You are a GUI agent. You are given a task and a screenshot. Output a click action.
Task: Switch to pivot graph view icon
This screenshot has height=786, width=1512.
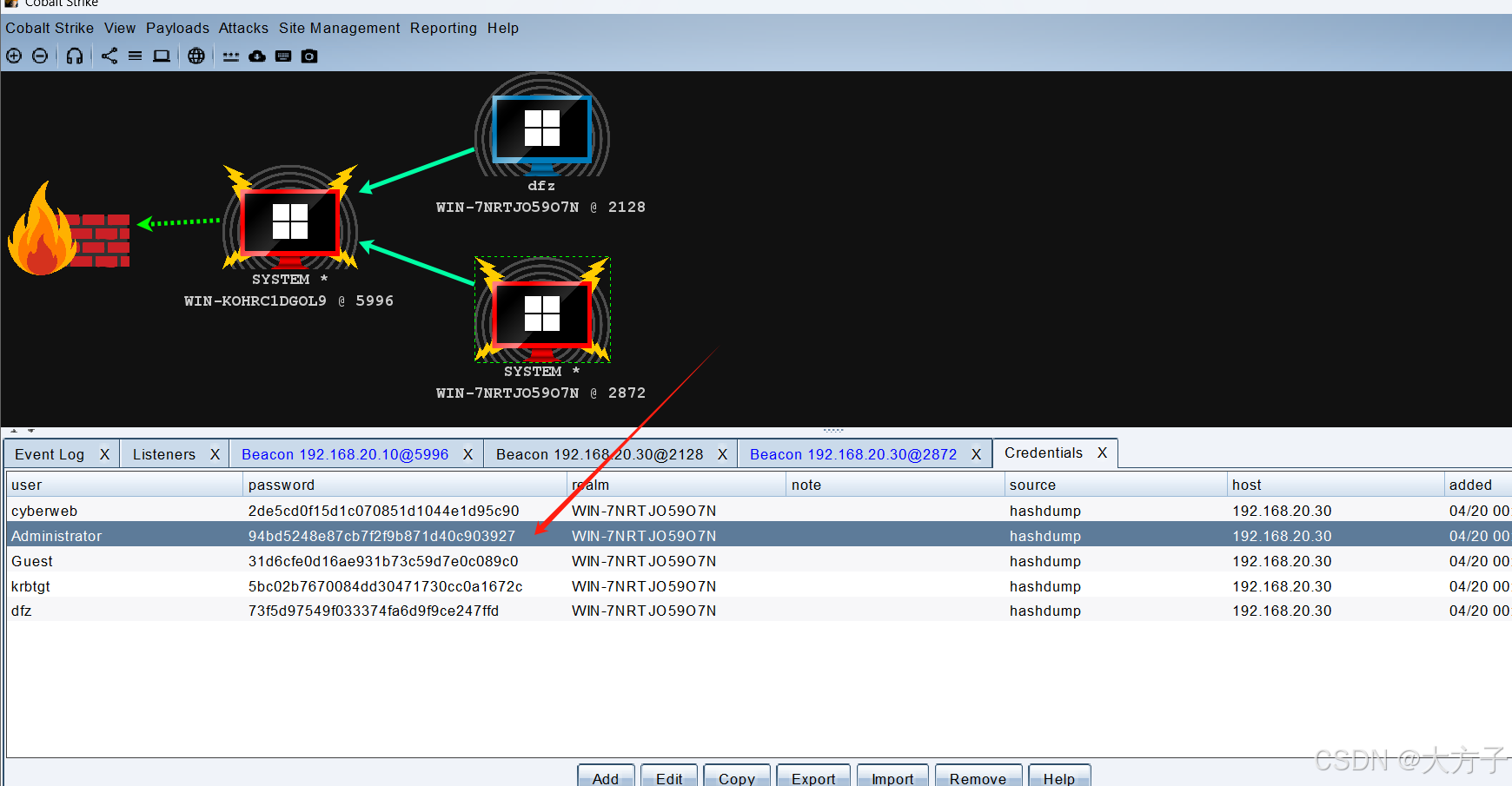[x=109, y=56]
